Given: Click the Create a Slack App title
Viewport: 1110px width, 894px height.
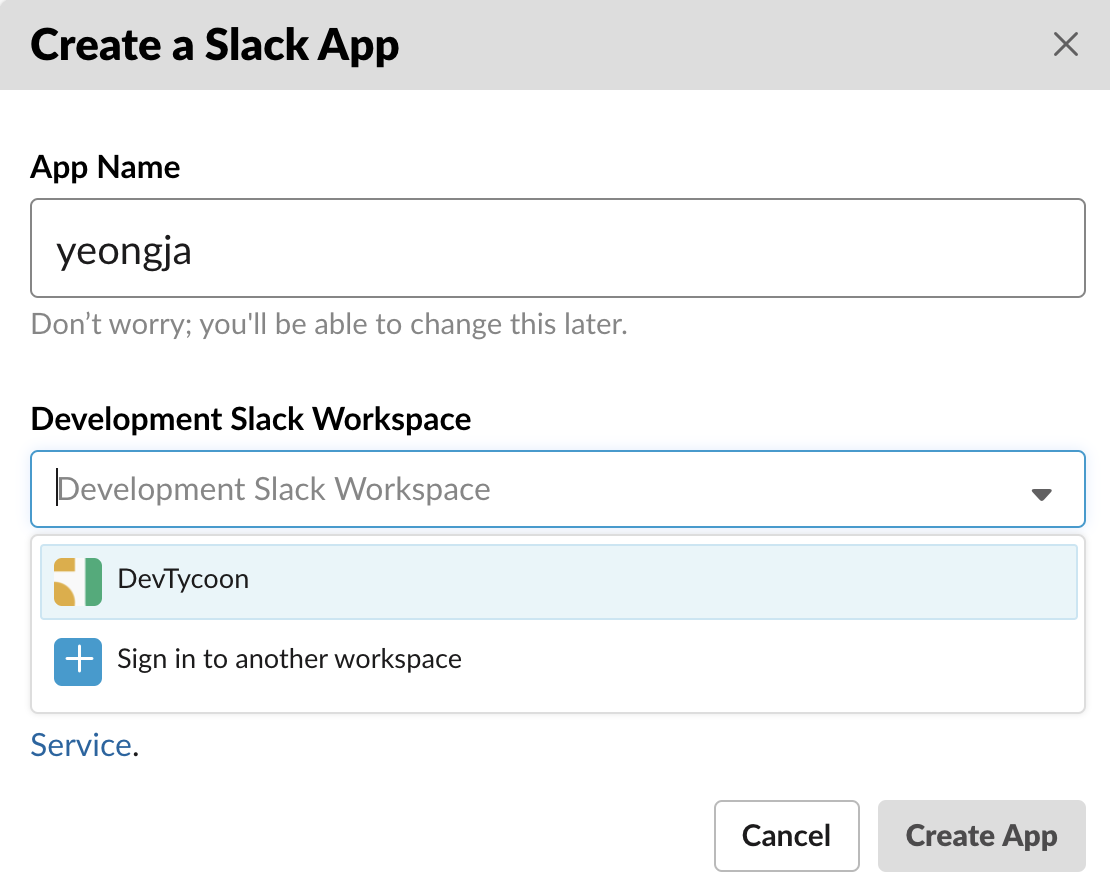Looking at the screenshot, I should [x=214, y=45].
